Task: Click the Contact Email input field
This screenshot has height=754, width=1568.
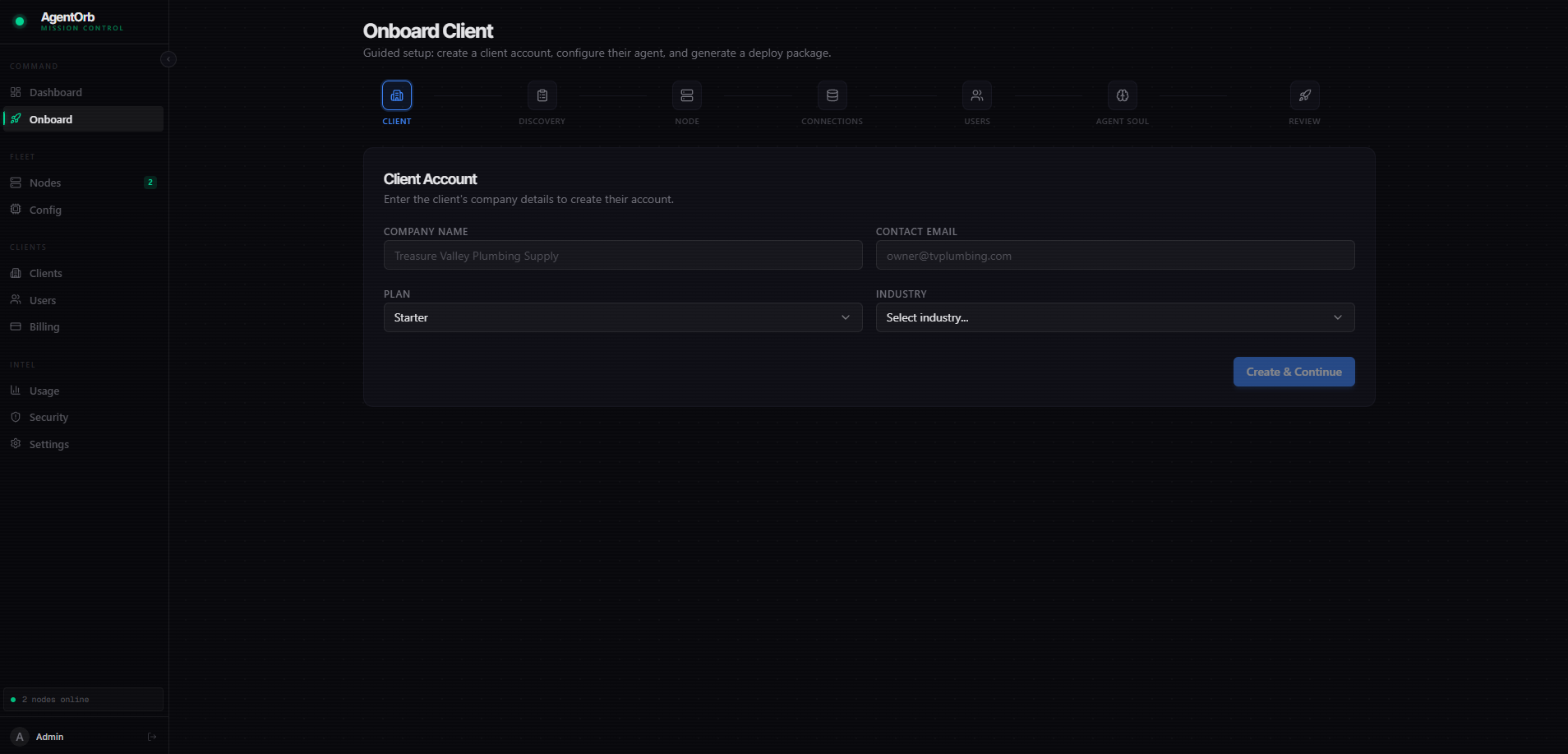Action: coord(1115,255)
